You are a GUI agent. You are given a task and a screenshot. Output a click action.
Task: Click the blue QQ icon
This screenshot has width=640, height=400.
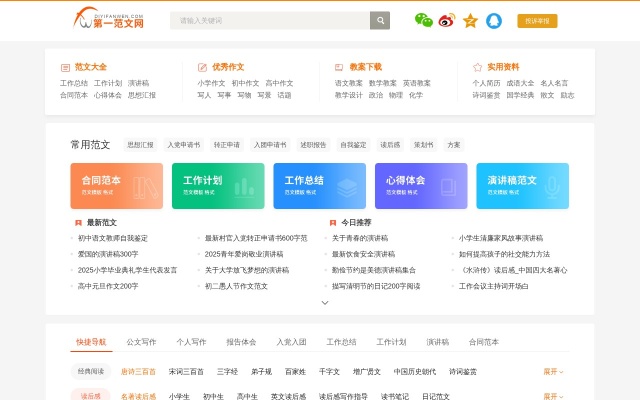(x=493, y=20)
